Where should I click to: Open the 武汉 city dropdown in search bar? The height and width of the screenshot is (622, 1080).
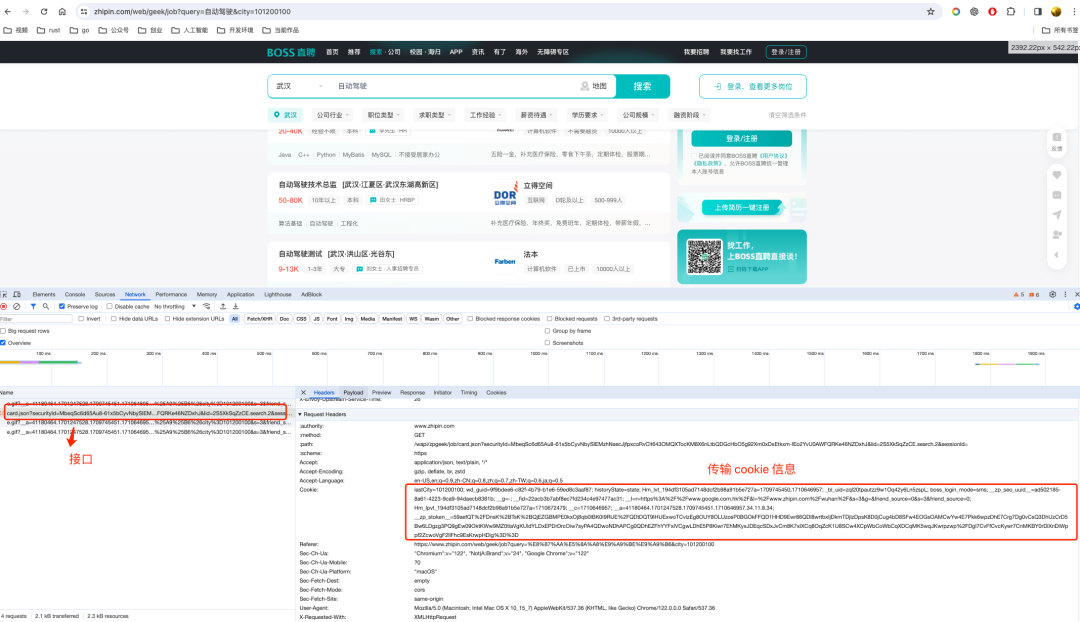click(x=299, y=86)
